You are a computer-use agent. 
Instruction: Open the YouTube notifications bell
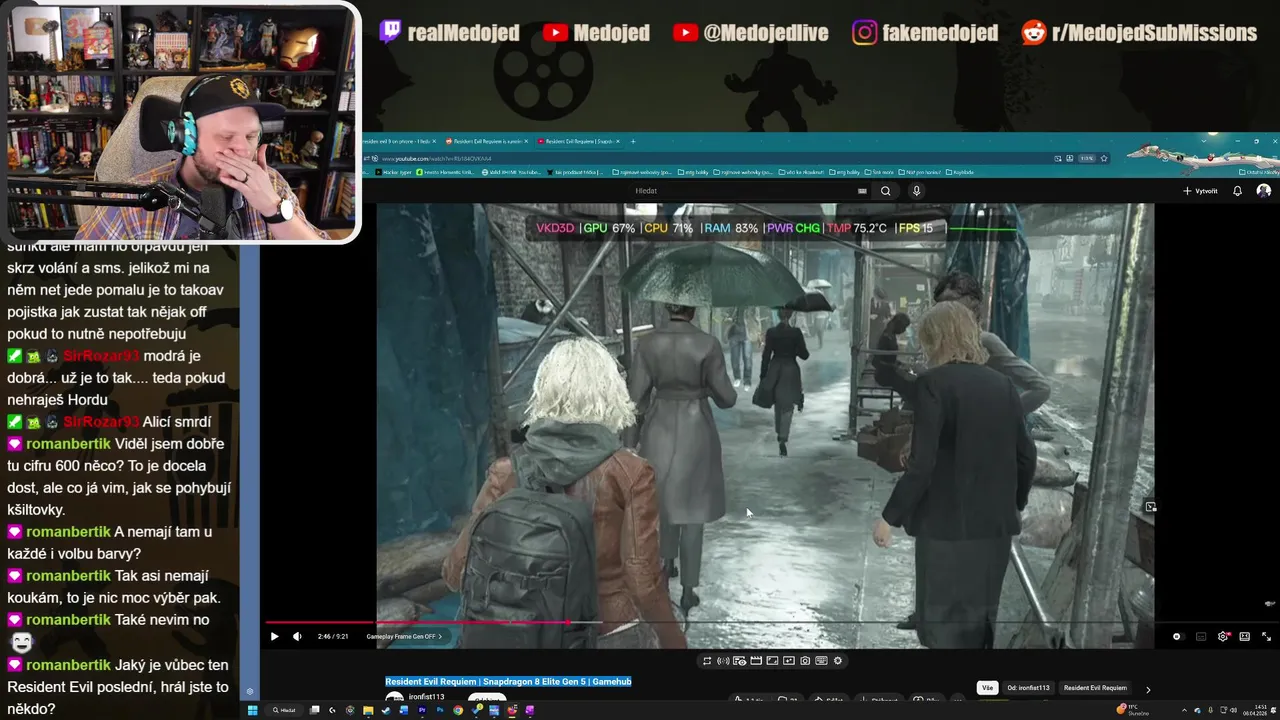coord(1237,191)
